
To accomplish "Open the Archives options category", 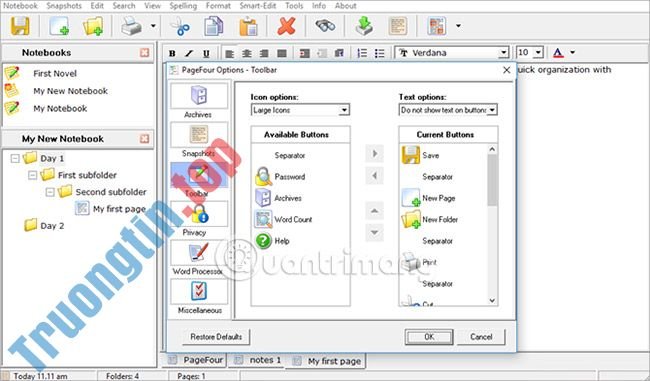I will pyautogui.click(x=199, y=101).
